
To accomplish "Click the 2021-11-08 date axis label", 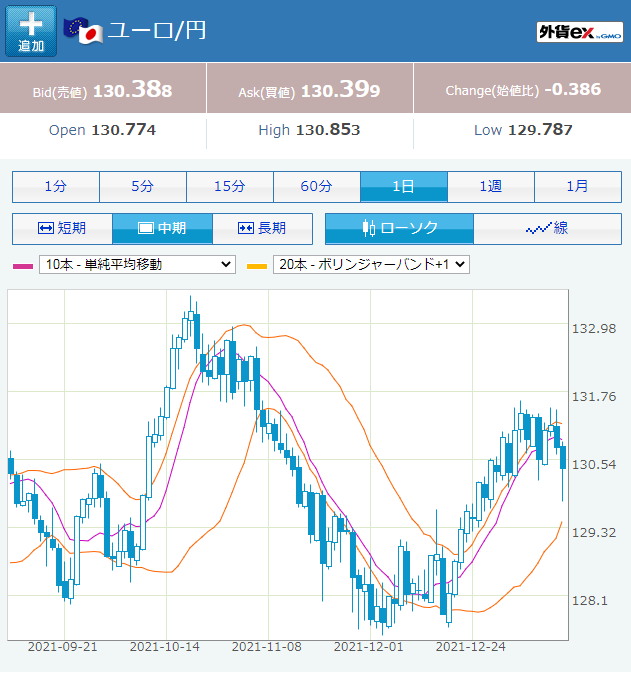I will click(267, 647).
